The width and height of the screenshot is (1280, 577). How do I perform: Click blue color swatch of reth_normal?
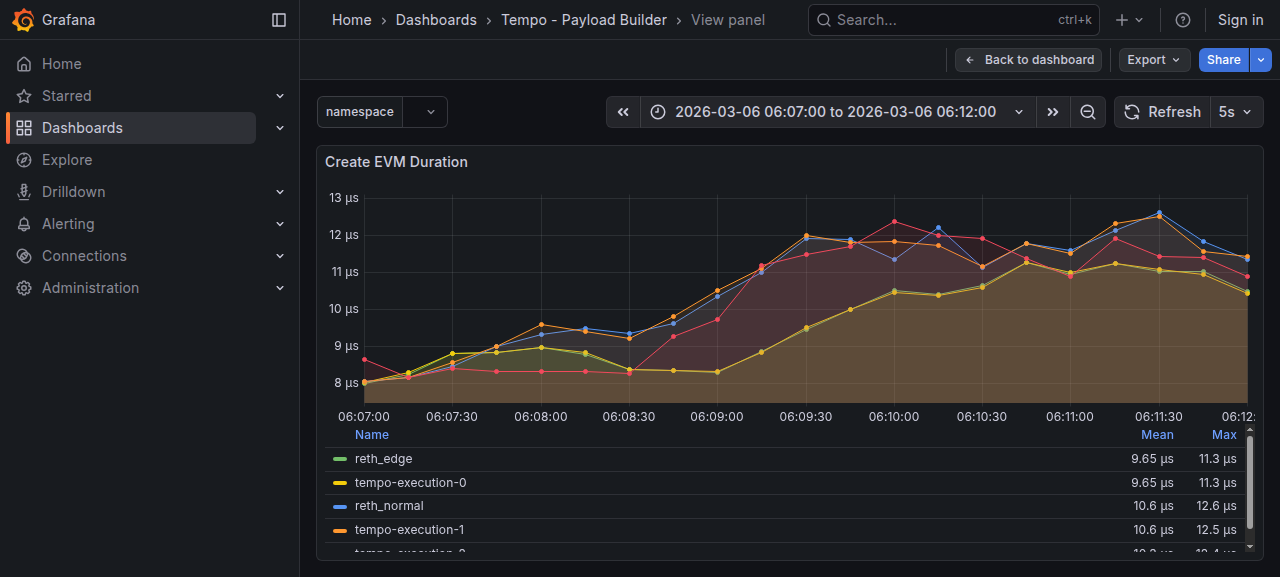[x=339, y=507]
